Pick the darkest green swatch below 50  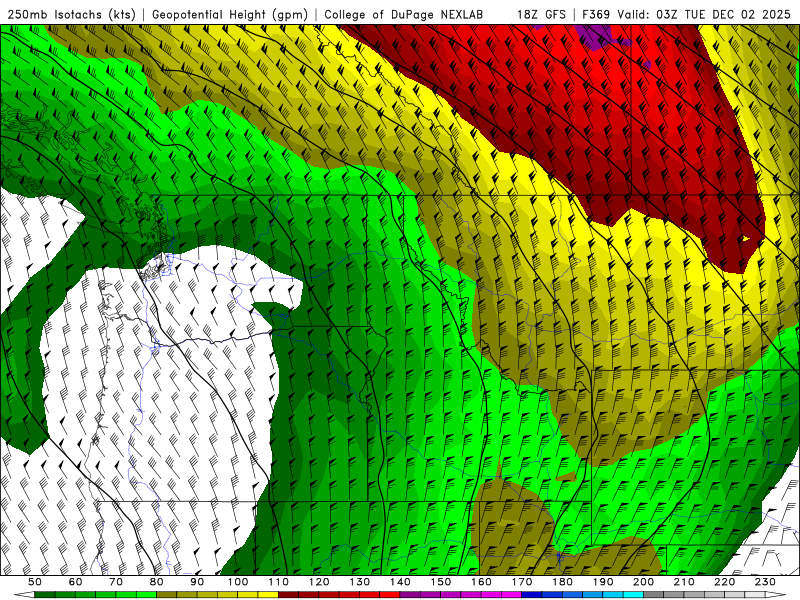[x=44, y=594]
